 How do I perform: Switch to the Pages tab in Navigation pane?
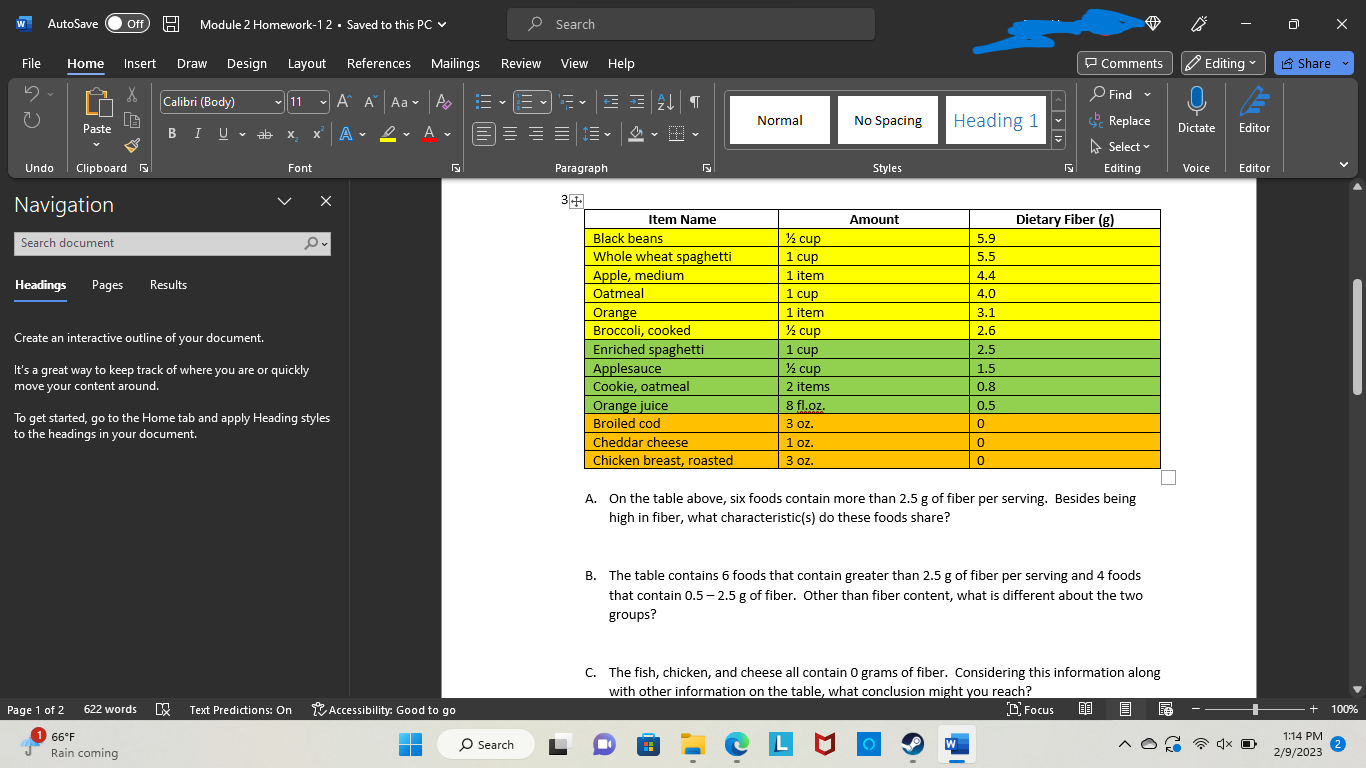pyautogui.click(x=107, y=285)
